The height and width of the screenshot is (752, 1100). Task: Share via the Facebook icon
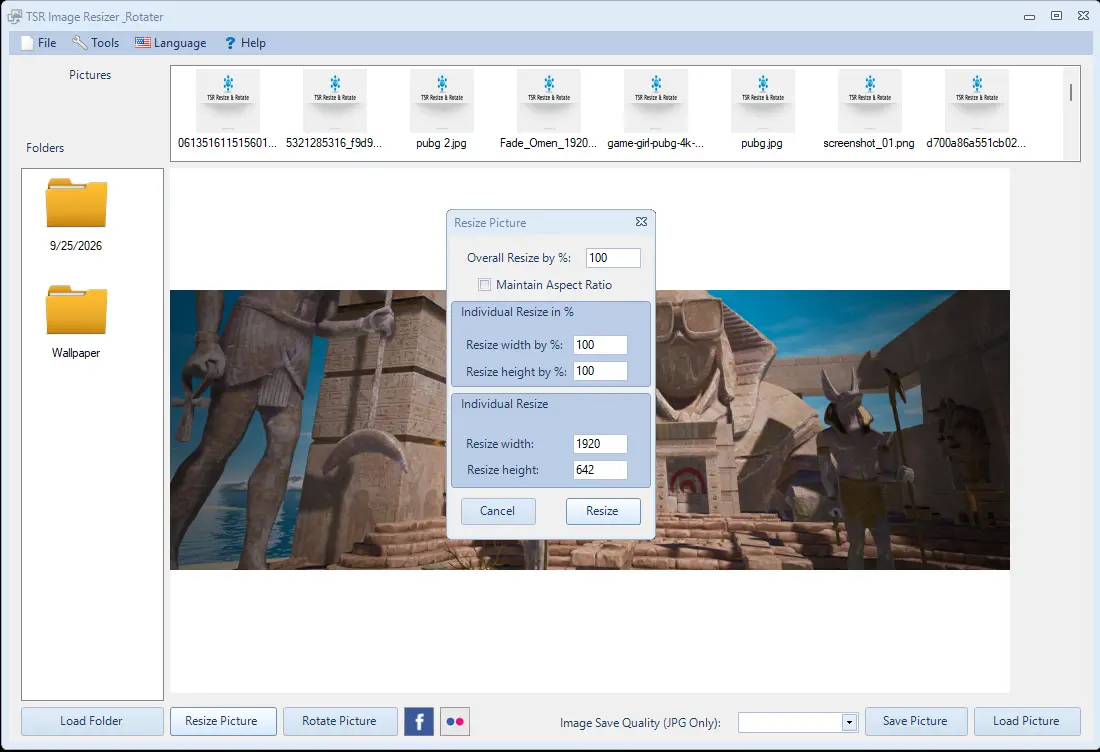point(419,722)
